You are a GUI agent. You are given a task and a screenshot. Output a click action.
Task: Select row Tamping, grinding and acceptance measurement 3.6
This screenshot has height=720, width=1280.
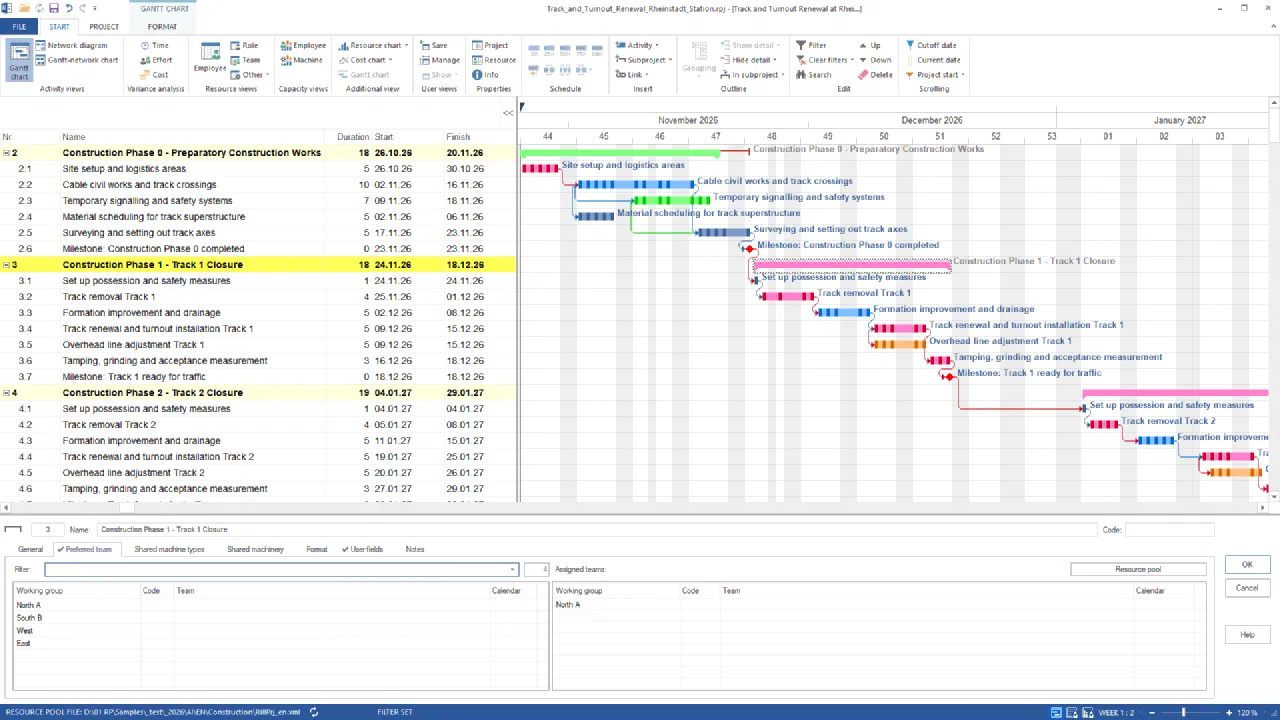point(258,361)
